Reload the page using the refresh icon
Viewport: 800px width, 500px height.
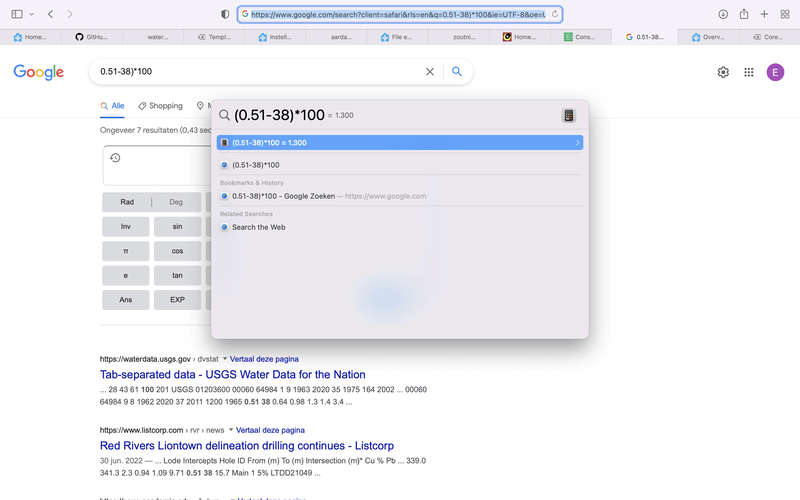tap(555, 14)
